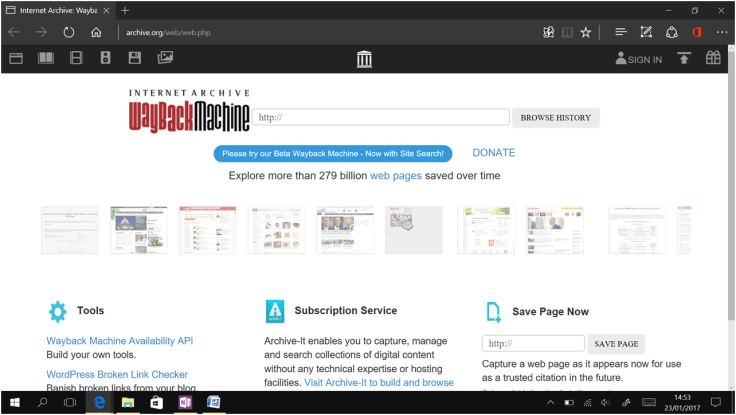736x415 pixels.
Task: Select the Internet Archive Wayback tab
Action: [58, 10]
